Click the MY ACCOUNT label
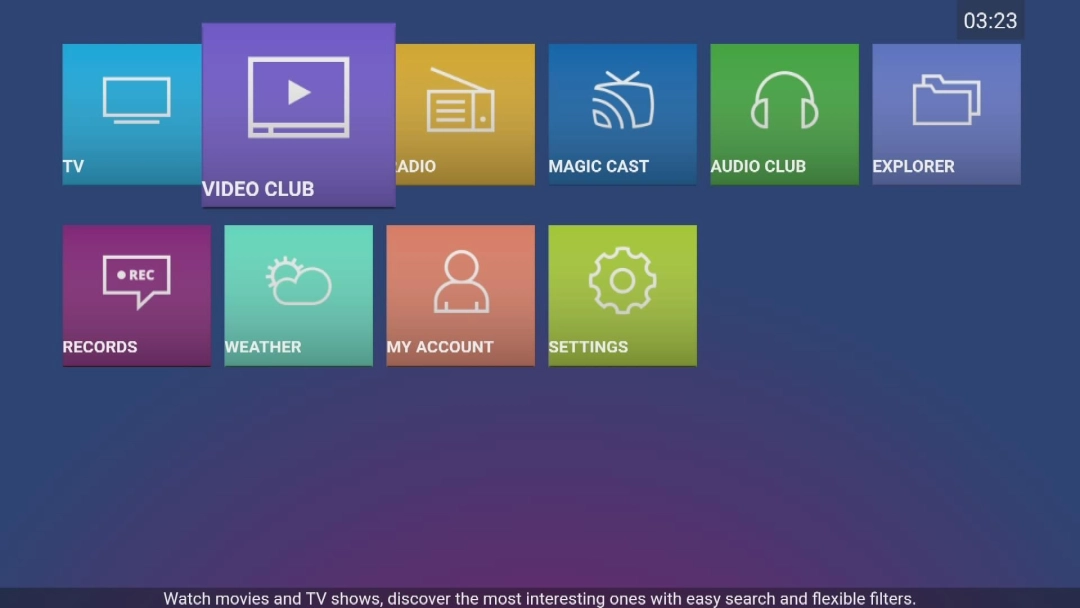Viewport: 1080px width, 608px height. pos(440,347)
